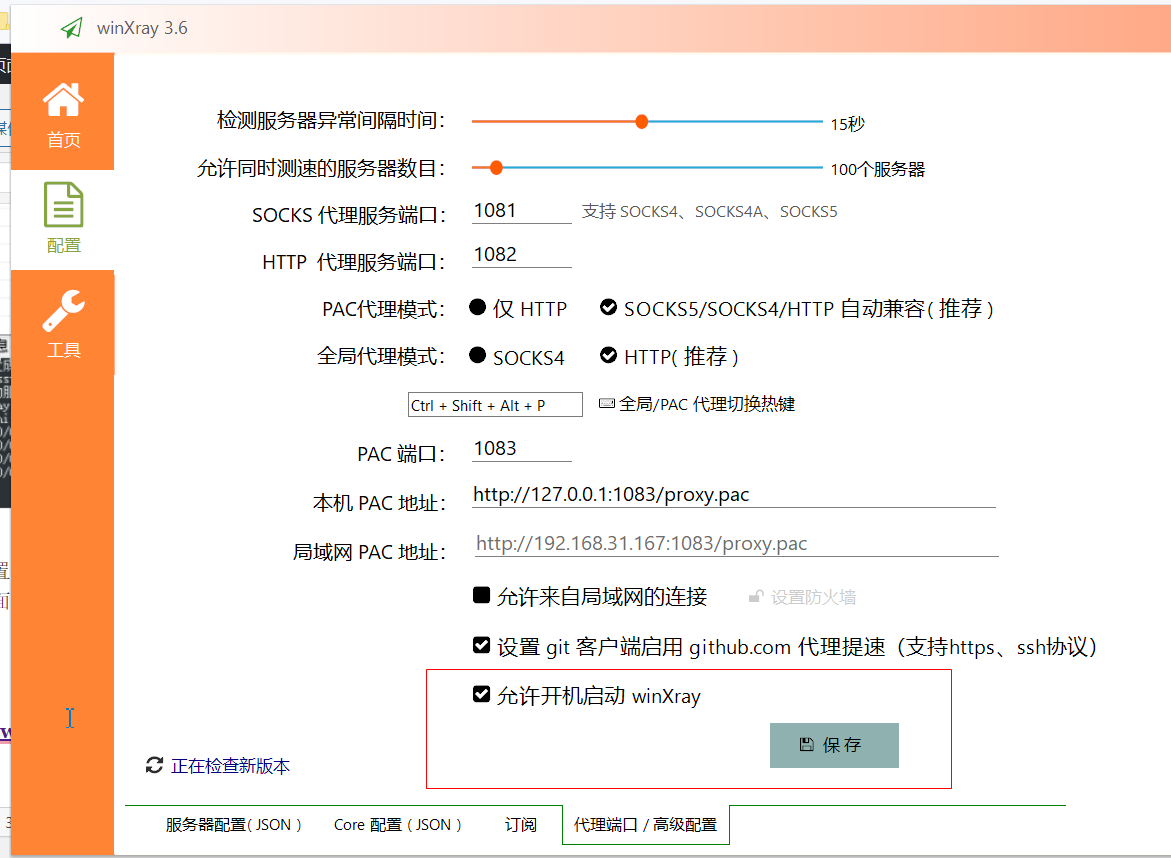Uncheck the git github.com 代理提速 option
This screenshot has height=858, width=1171.
point(481,644)
